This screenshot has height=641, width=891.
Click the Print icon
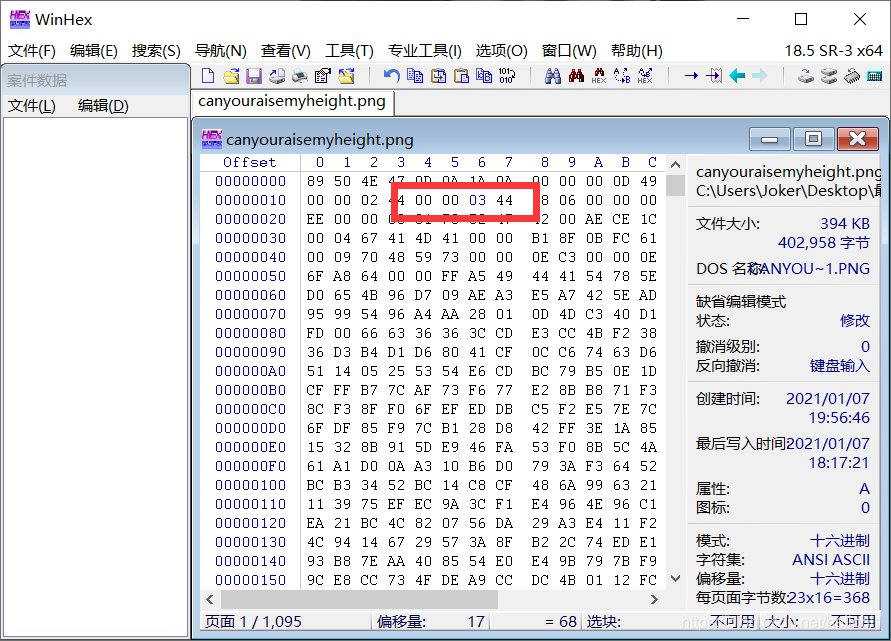pos(299,76)
